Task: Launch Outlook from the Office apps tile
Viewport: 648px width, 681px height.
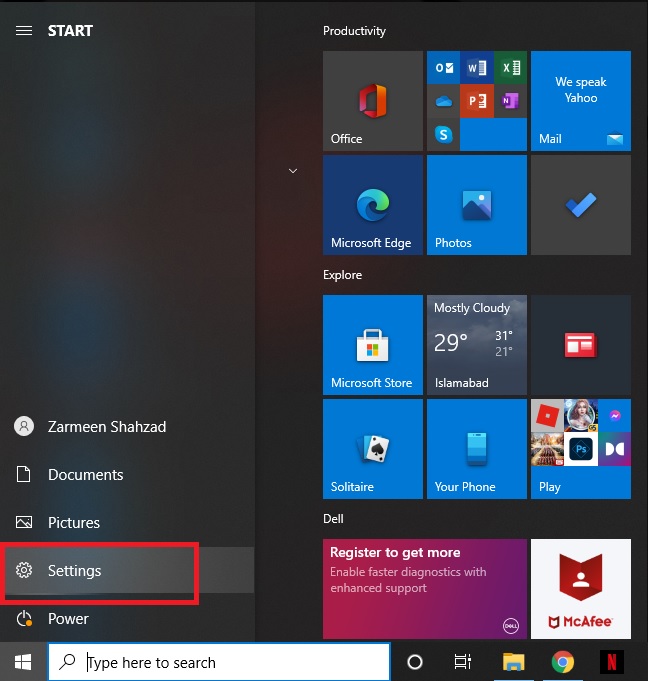Action: tap(443, 67)
